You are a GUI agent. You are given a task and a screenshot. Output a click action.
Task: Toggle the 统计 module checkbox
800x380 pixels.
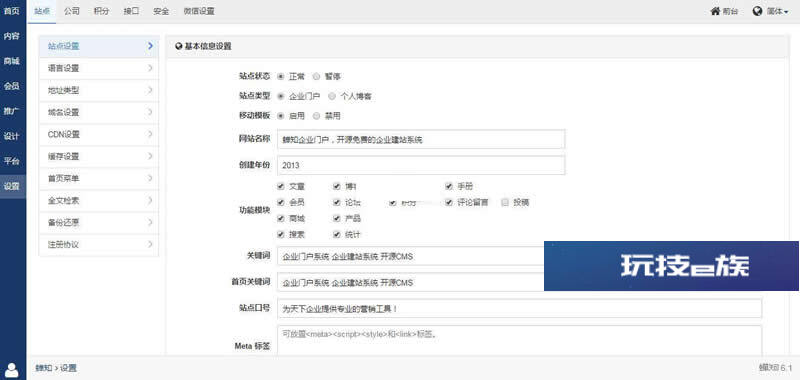tap(337, 235)
